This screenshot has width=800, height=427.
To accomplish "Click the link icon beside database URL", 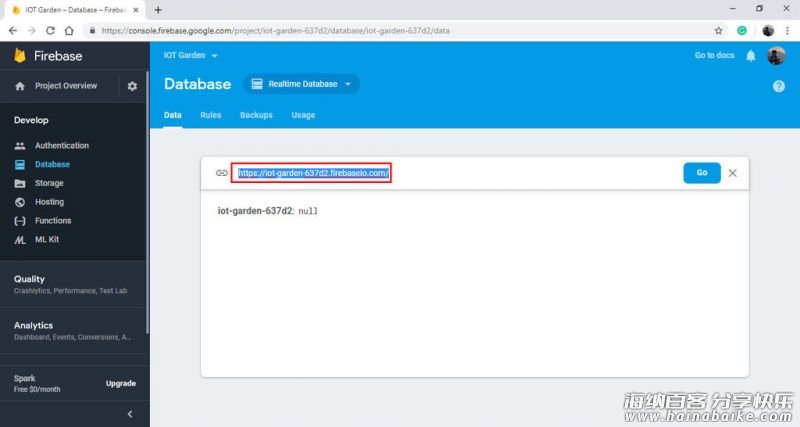I will 221,173.
